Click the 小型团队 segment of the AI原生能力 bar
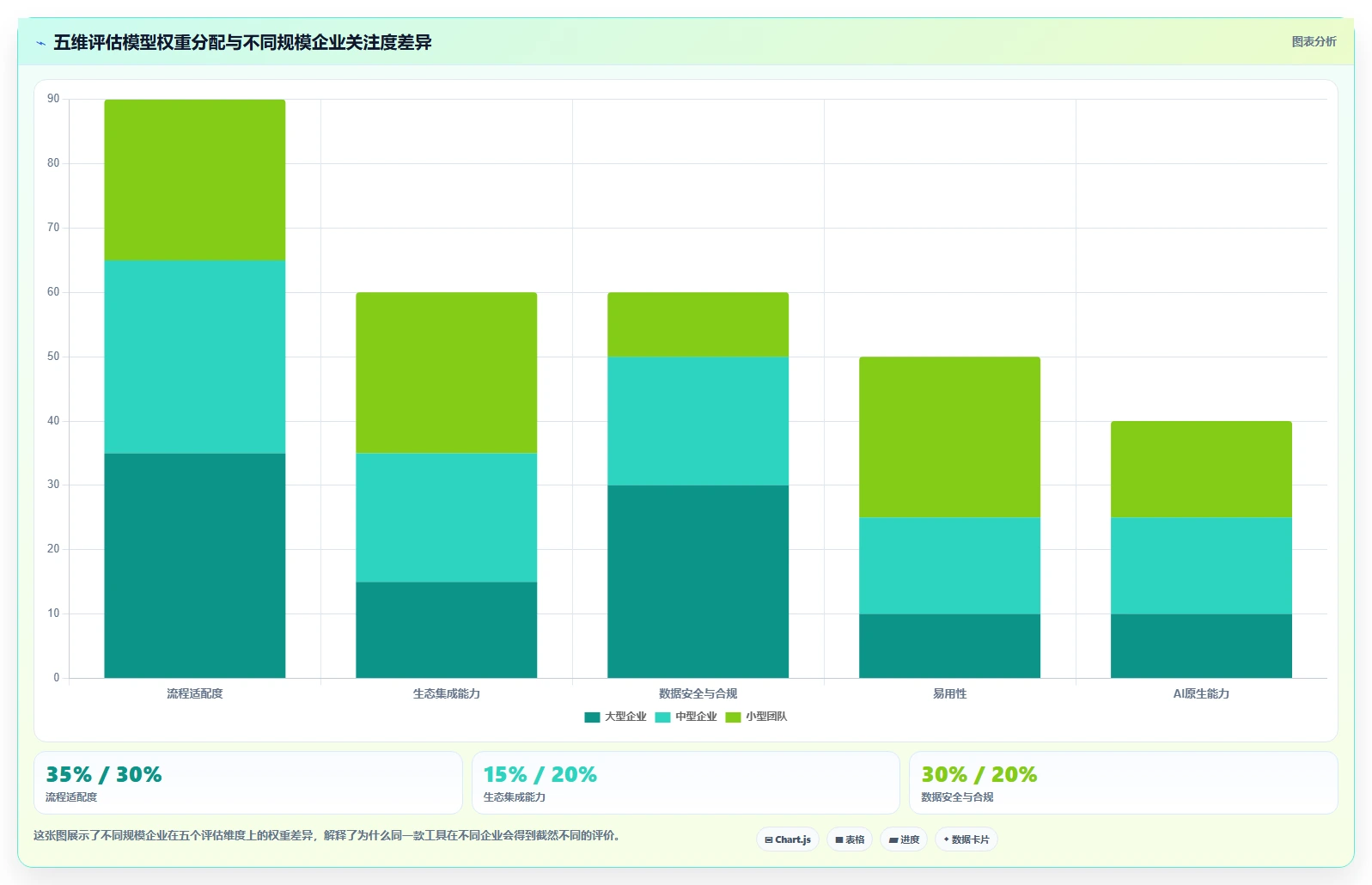 tap(1201, 469)
